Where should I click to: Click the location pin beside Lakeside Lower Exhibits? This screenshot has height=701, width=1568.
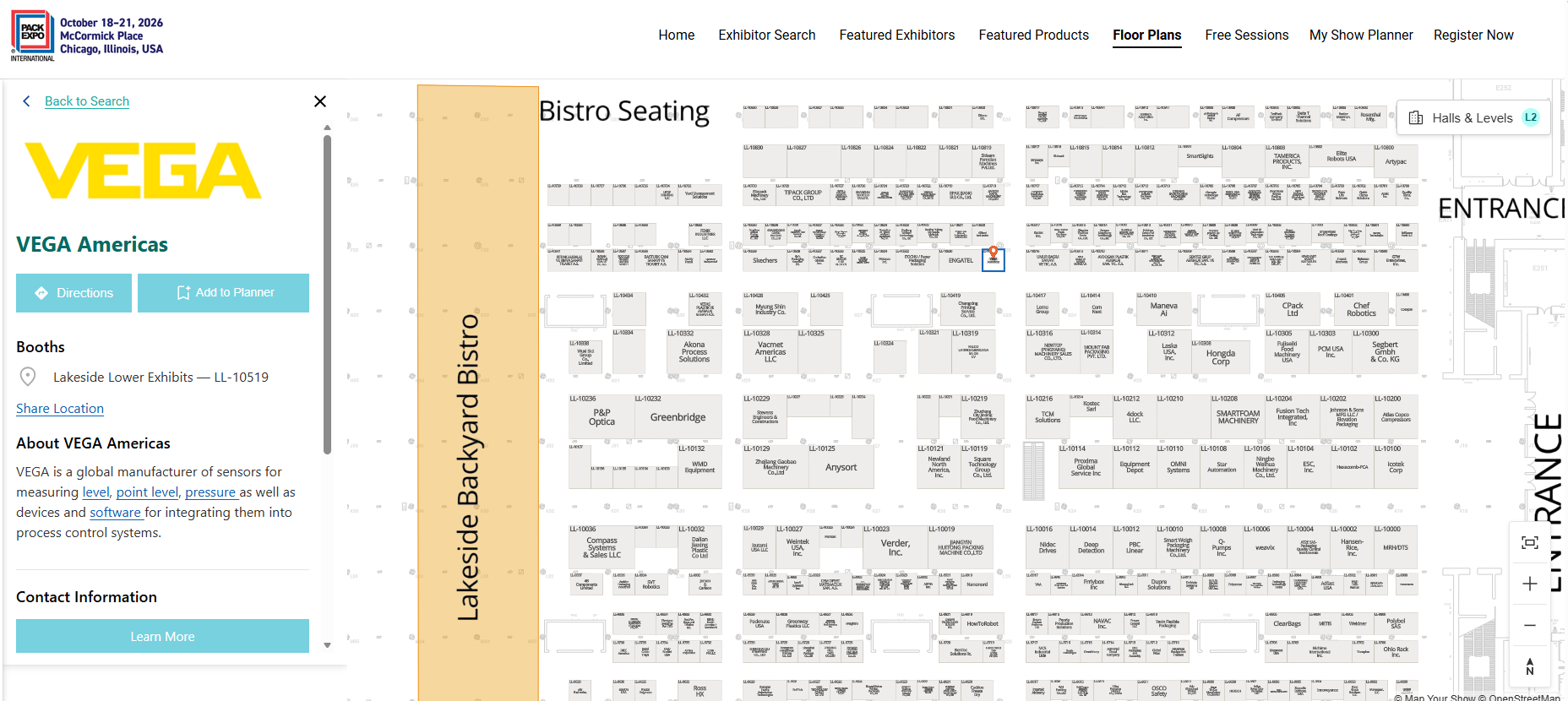click(28, 377)
